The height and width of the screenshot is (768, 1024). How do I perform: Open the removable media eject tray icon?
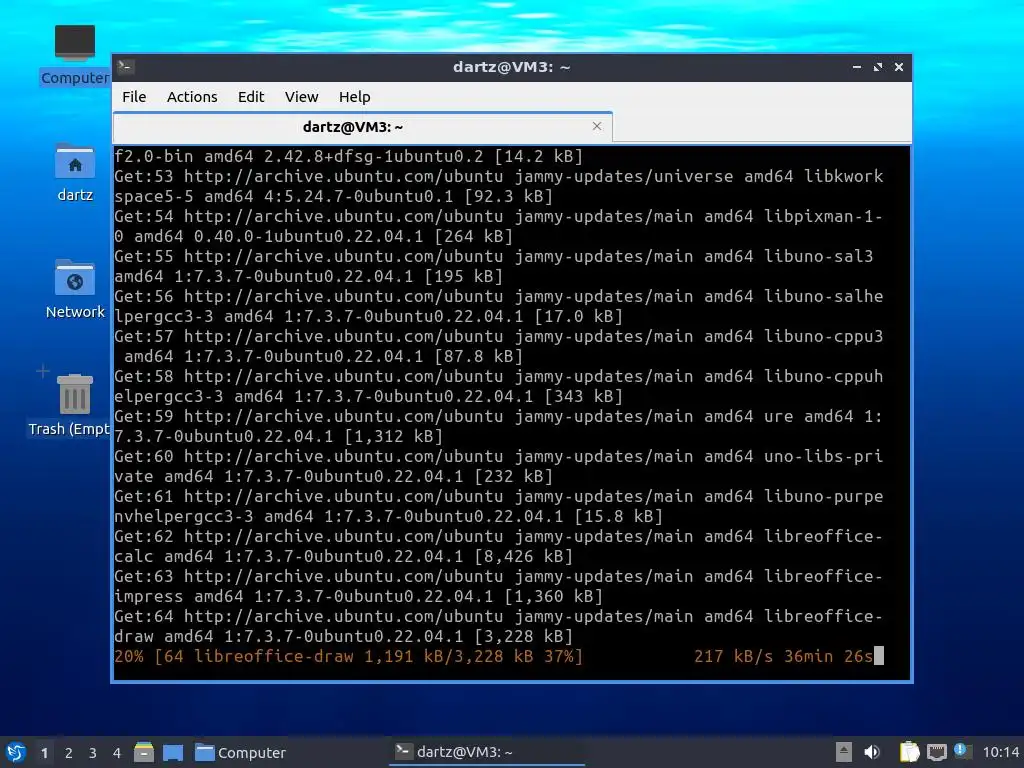(843, 752)
